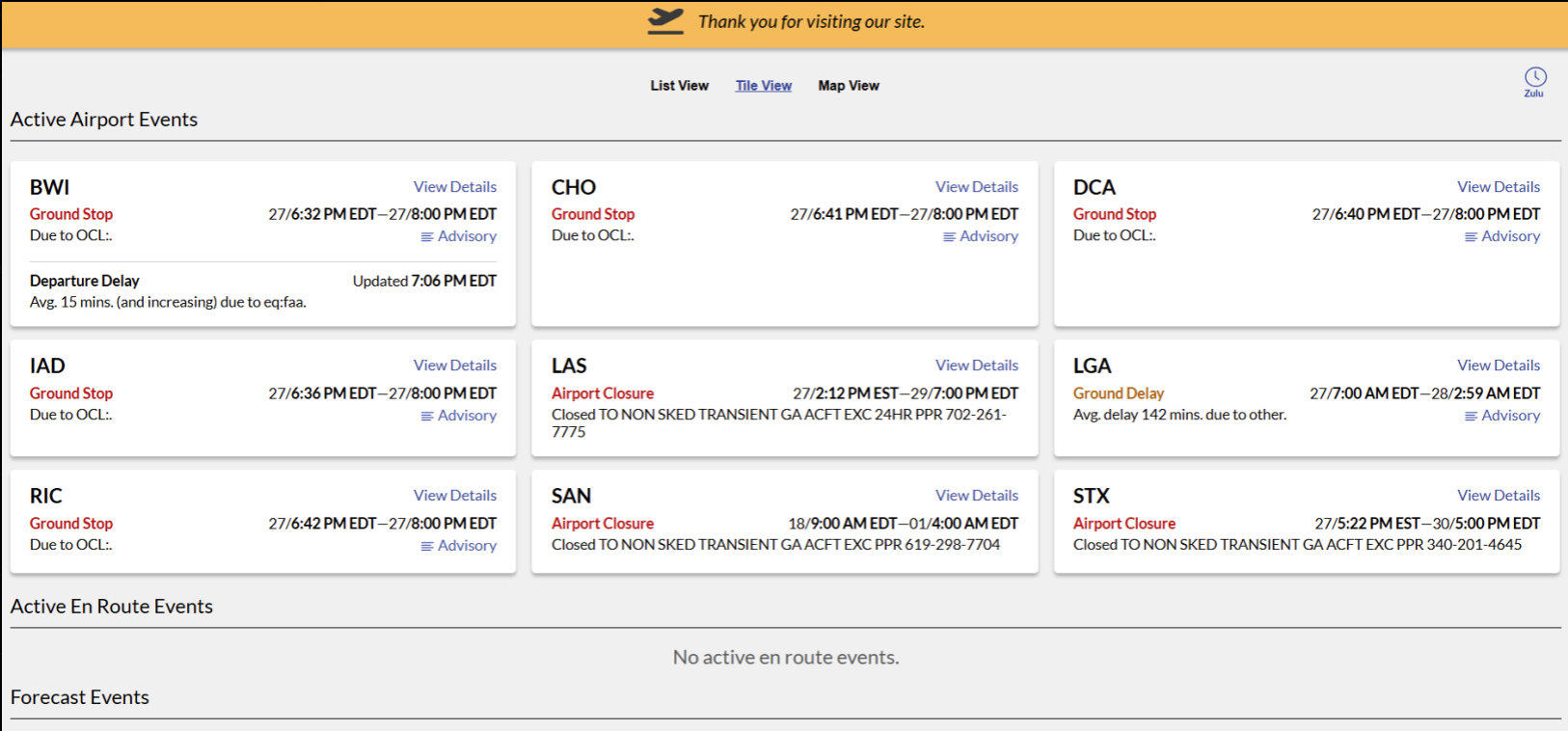This screenshot has height=731, width=1568.
Task: Click the RIC airport code heading
Action: tap(46, 496)
